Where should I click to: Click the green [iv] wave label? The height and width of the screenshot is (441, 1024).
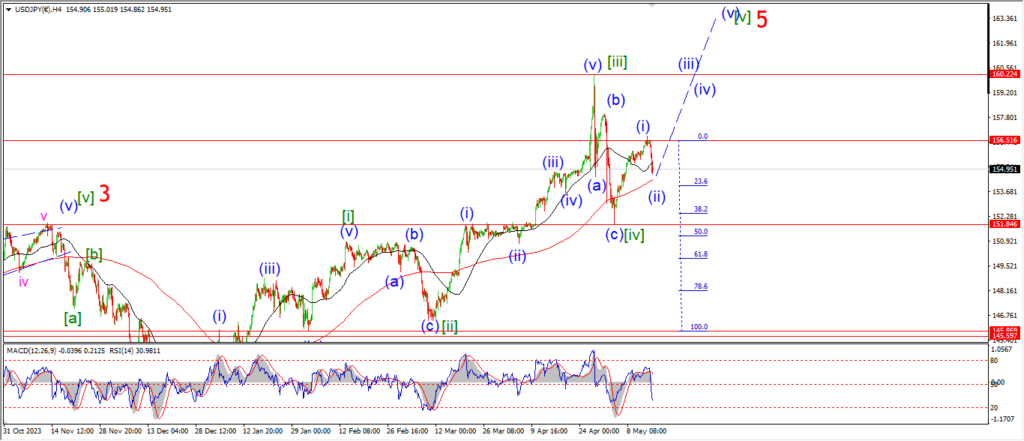coord(634,235)
